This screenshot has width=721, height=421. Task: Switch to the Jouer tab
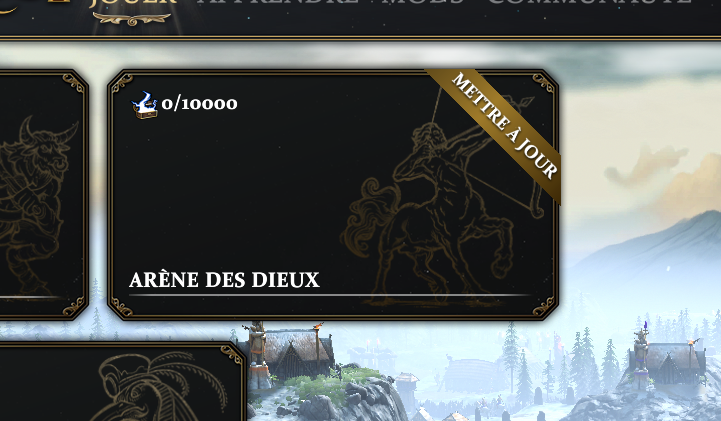coord(133,2)
